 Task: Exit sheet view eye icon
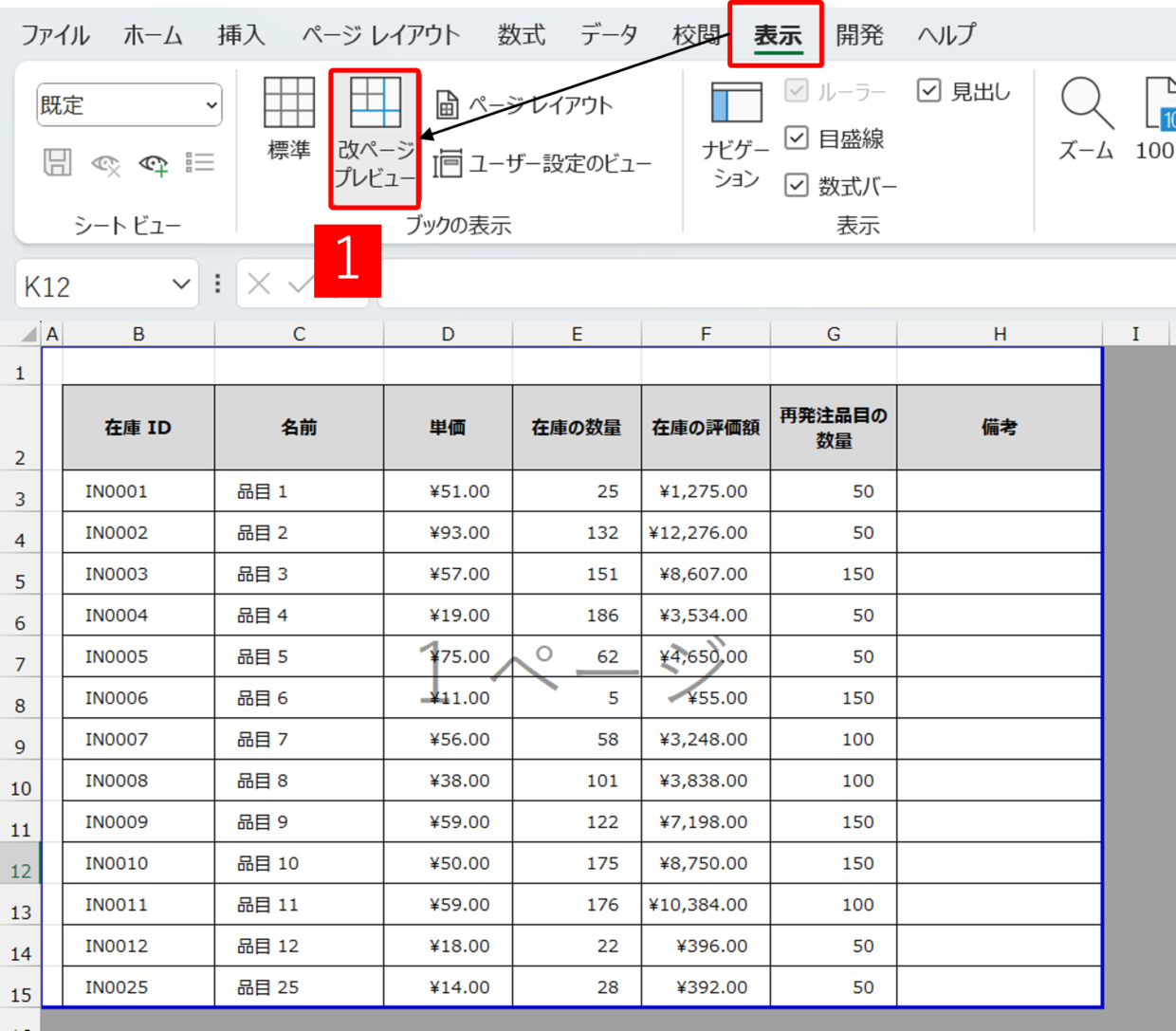pyautogui.click(x=105, y=164)
